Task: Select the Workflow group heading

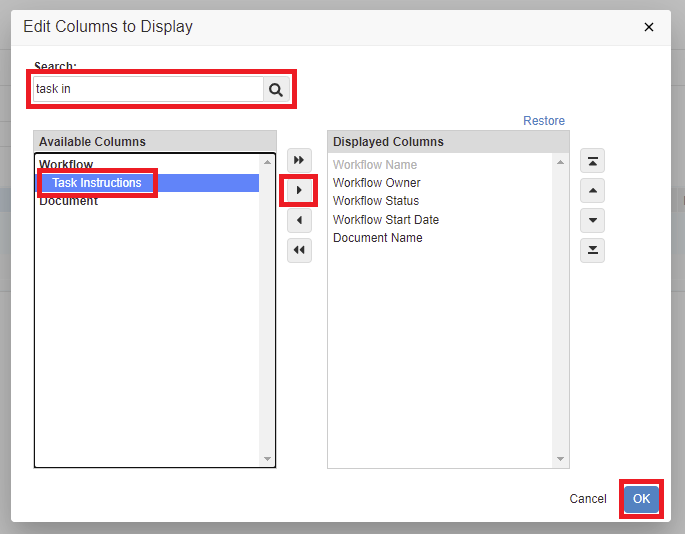Action: pos(66,165)
